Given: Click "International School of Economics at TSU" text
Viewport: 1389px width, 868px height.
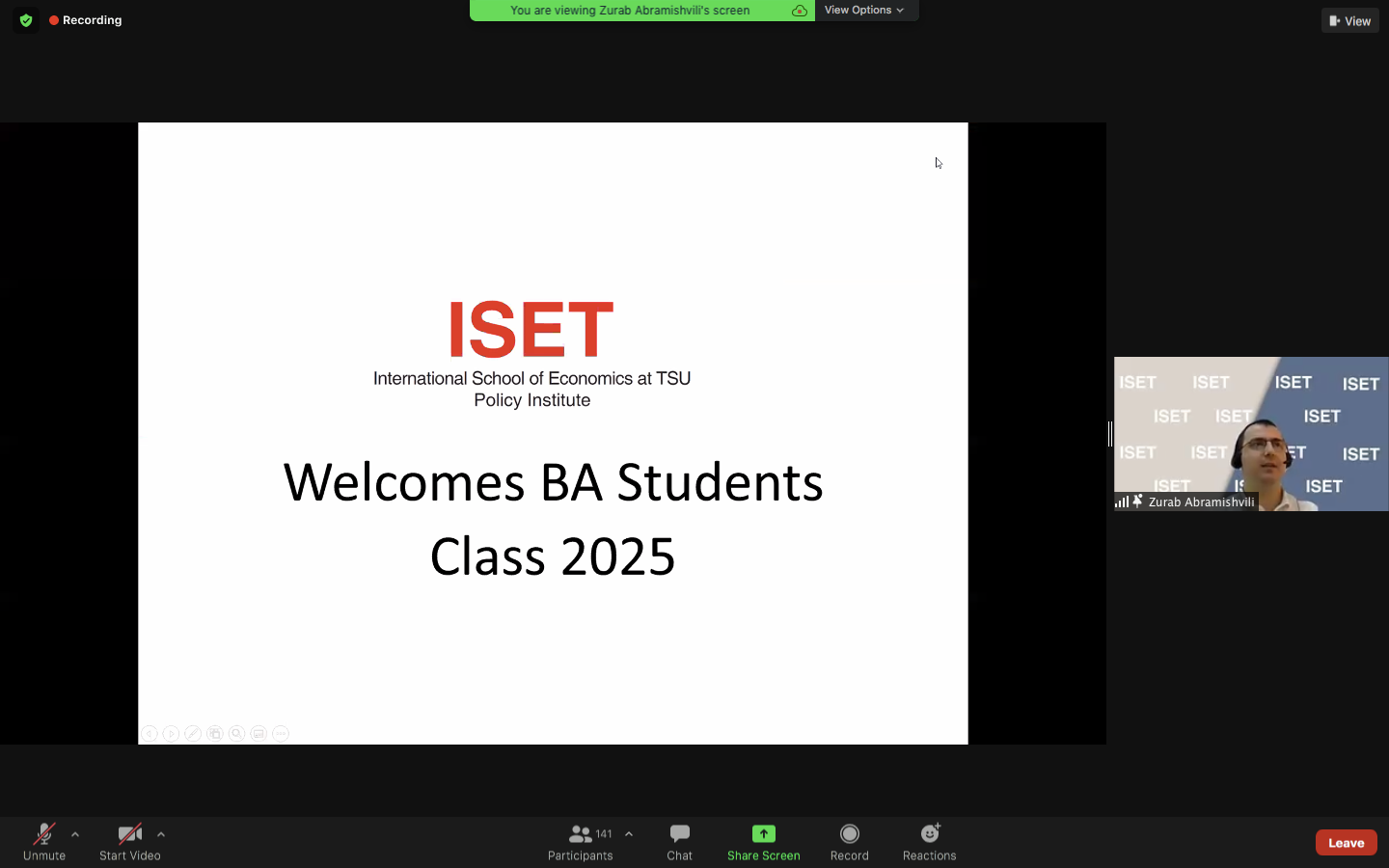Looking at the screenshot, I should point(532,378).
